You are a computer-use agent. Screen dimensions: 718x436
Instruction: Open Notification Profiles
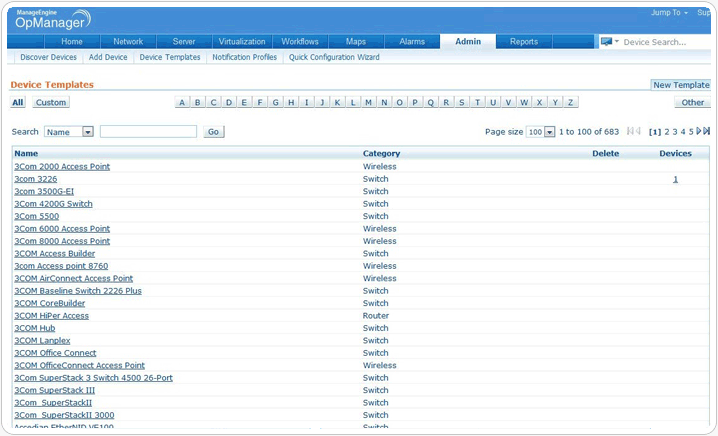[245, 57]
